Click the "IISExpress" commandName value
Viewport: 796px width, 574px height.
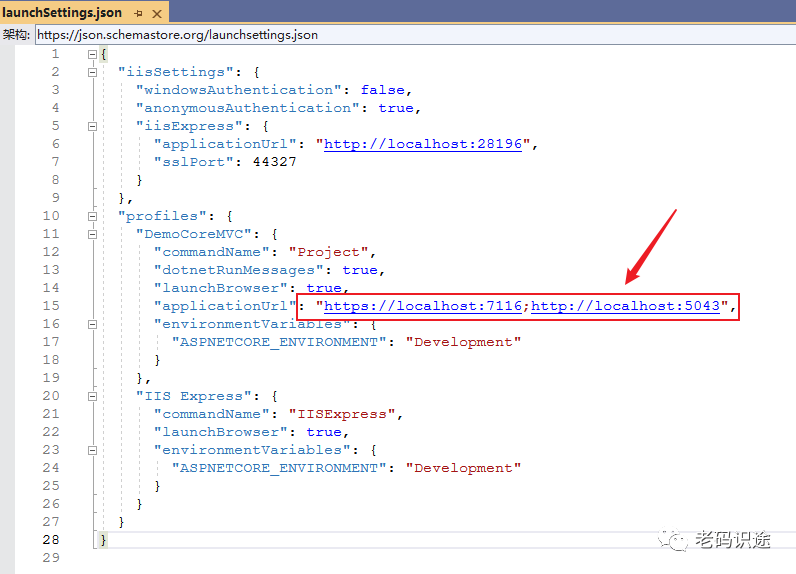342,414
